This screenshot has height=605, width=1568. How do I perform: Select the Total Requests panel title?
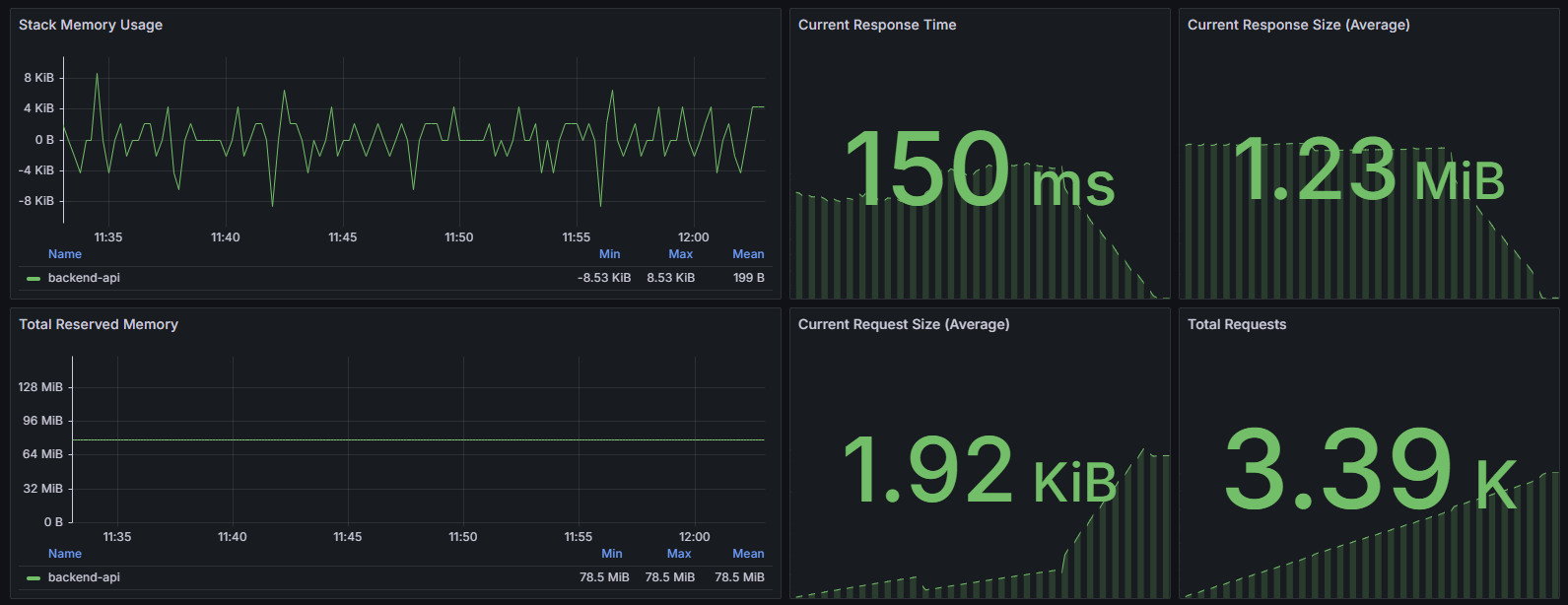1237,324
